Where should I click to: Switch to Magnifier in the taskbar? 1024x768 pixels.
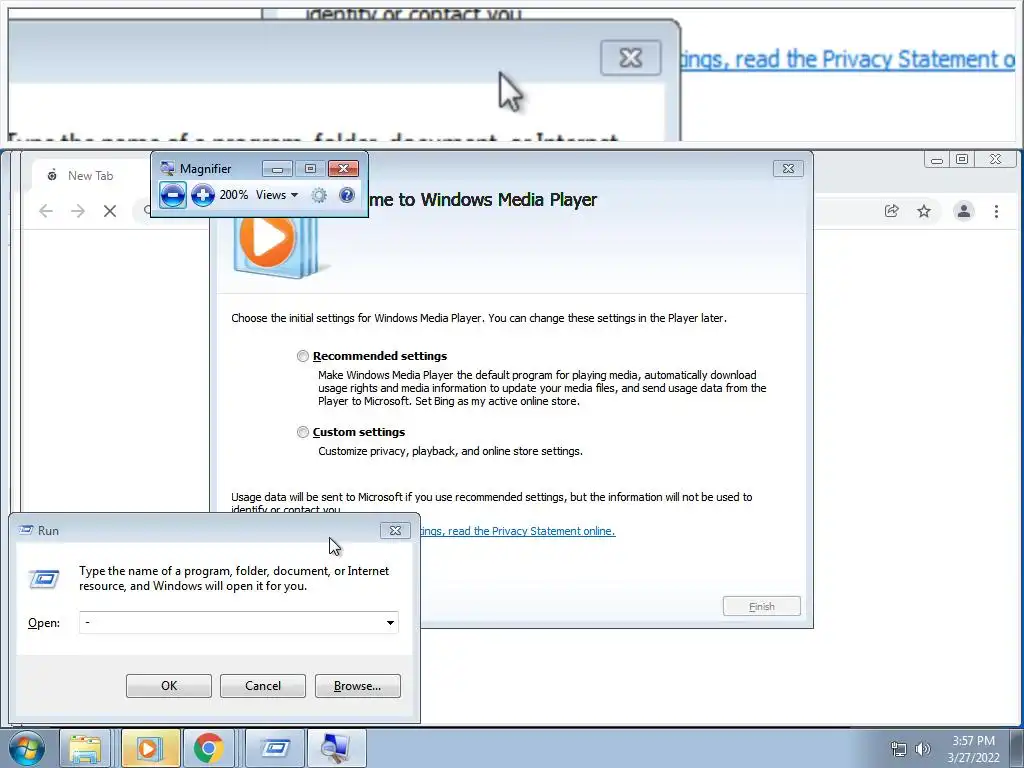336,748
